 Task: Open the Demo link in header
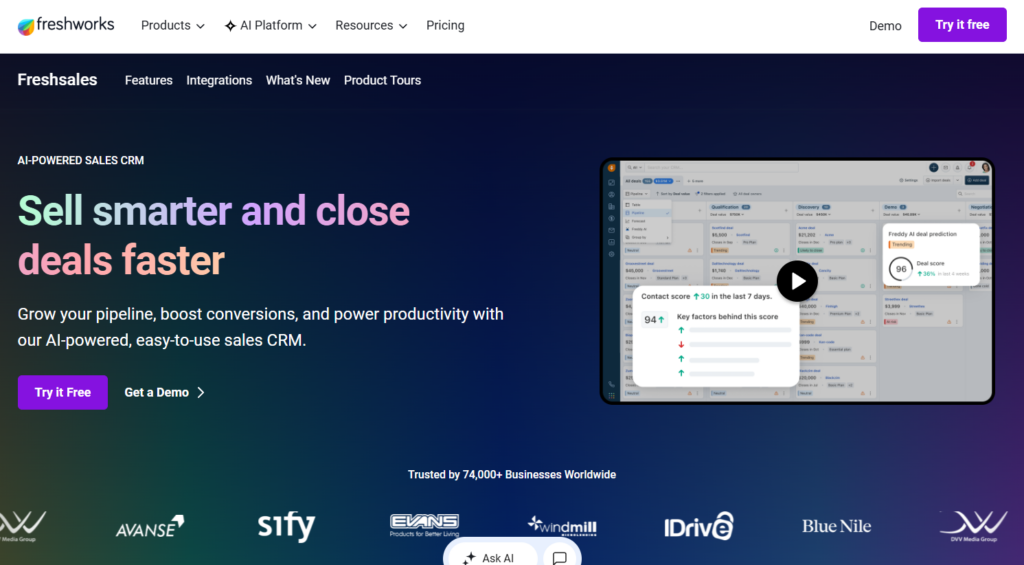tap(885, 26)
